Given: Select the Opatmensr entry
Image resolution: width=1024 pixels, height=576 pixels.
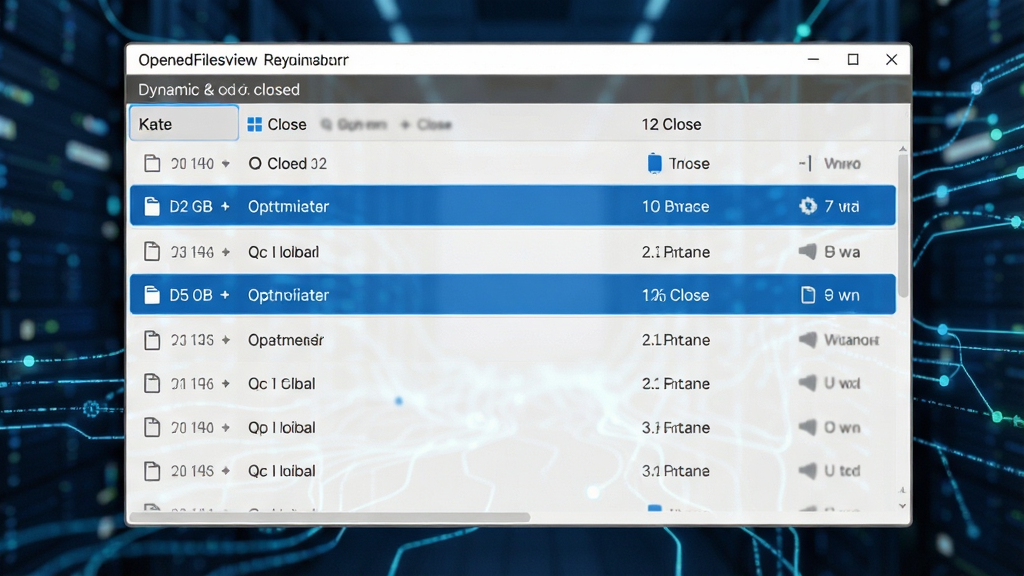Looking at the screenshot, I should point(285,340).
